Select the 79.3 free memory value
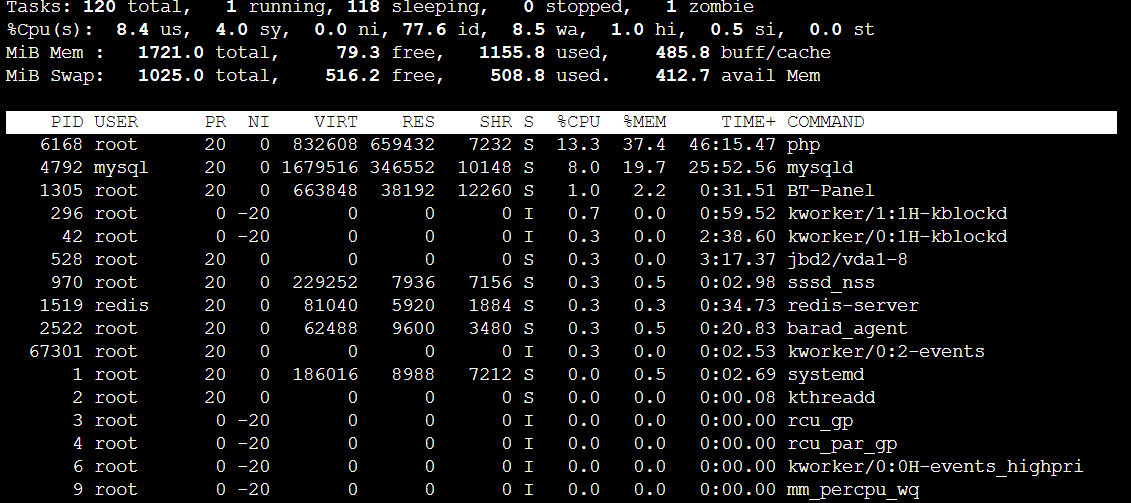This screenshot has width=1131, height=503. pos(358,53)
